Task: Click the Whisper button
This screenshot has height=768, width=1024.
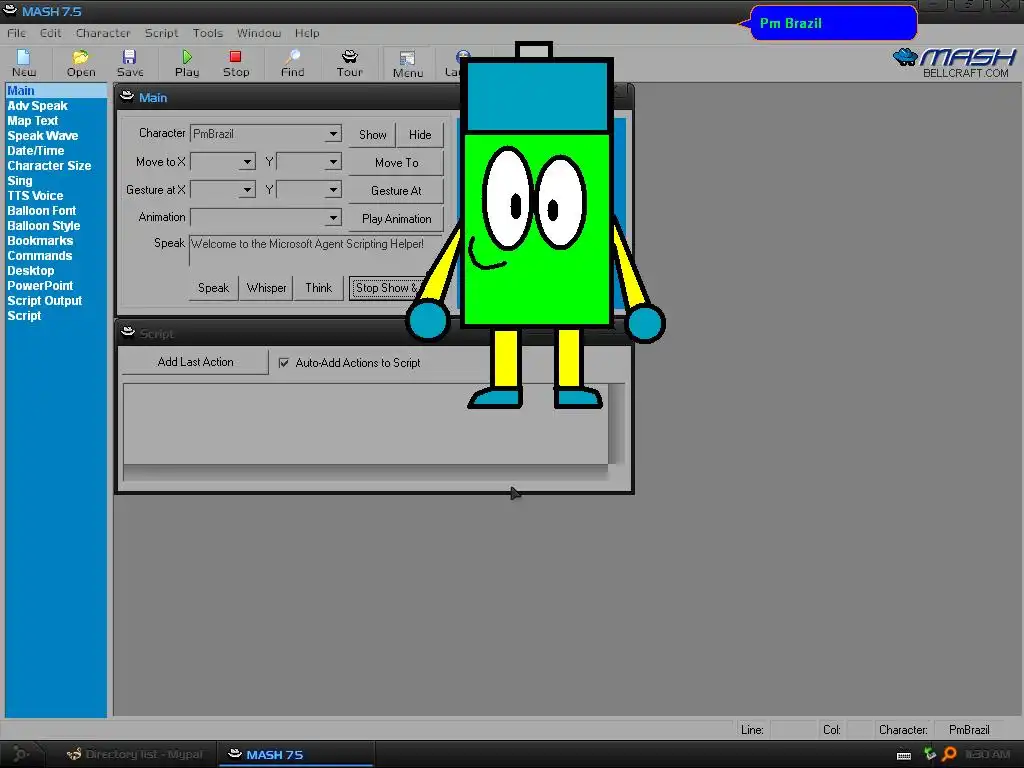Action: coord(266,288)
